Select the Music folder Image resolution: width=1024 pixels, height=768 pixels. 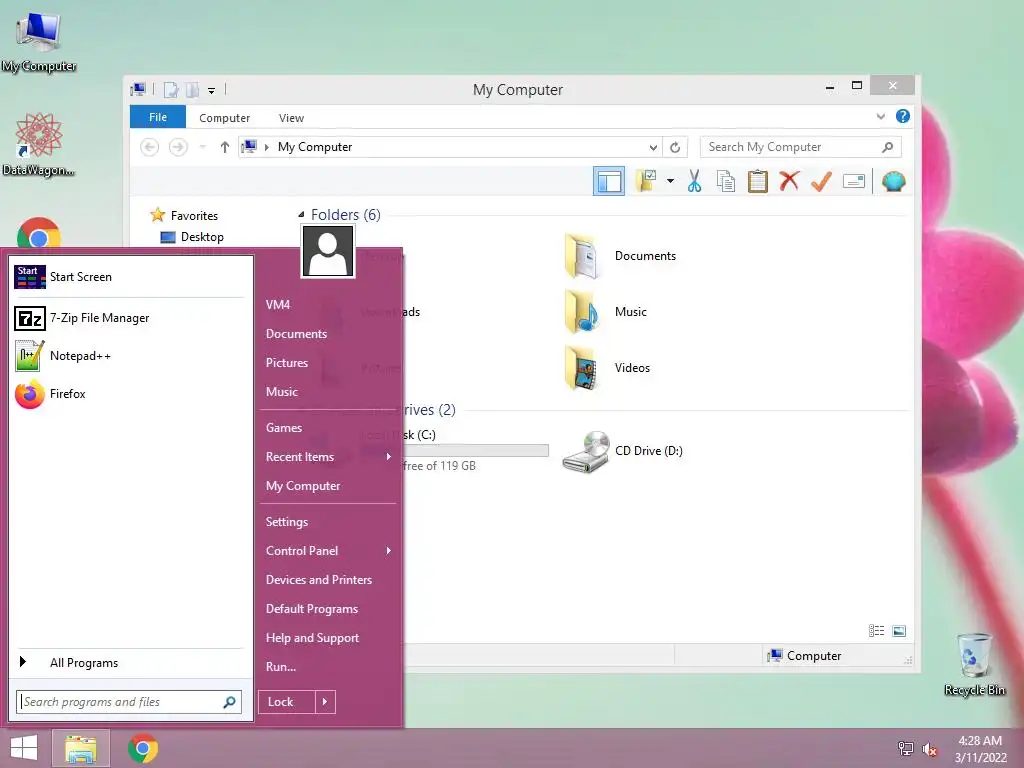pyautogui.click(x=606, y=312)
